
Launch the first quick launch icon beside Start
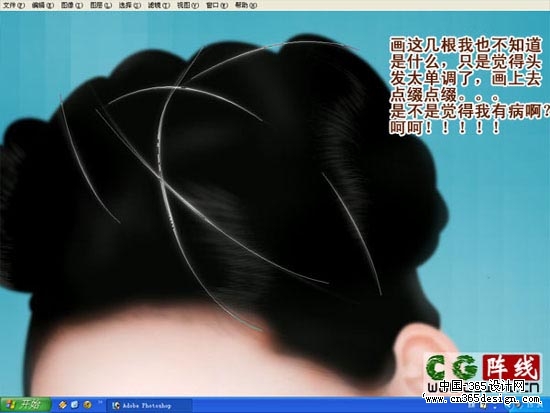tap(63, 405)
